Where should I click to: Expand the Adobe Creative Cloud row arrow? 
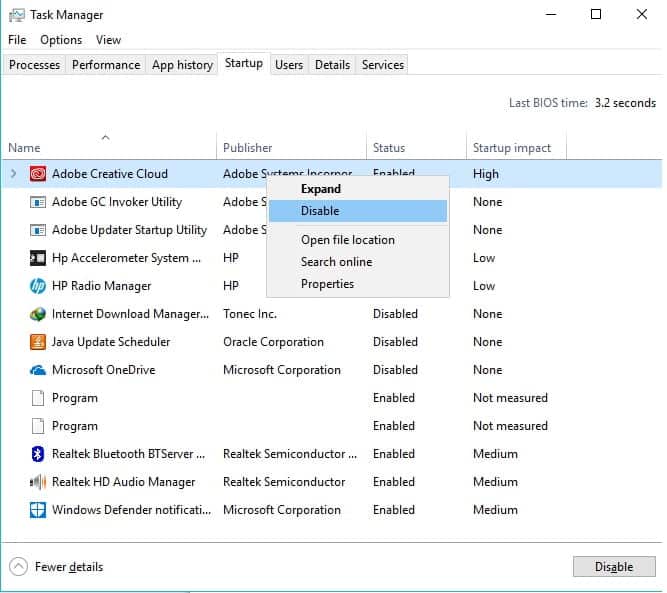13,174
